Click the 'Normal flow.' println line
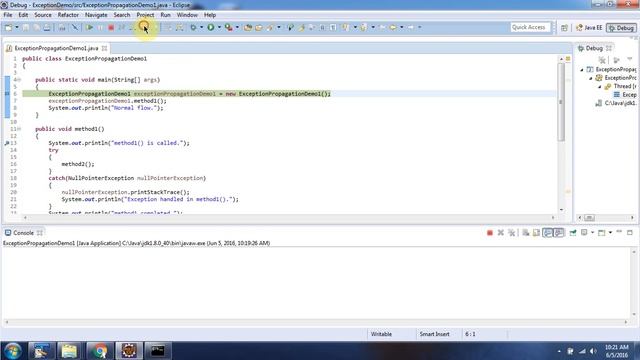This screenshot has height=360, width=640. [106, 108]
